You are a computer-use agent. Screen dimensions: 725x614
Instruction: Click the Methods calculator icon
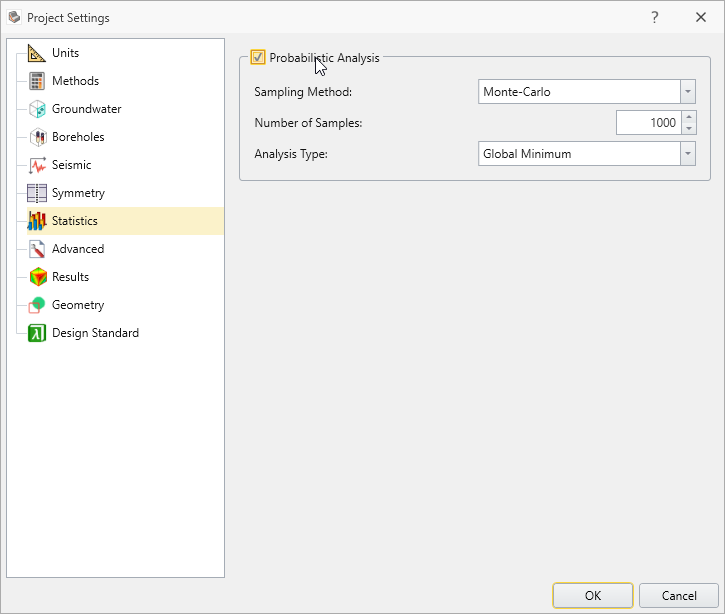click(37, 81)
